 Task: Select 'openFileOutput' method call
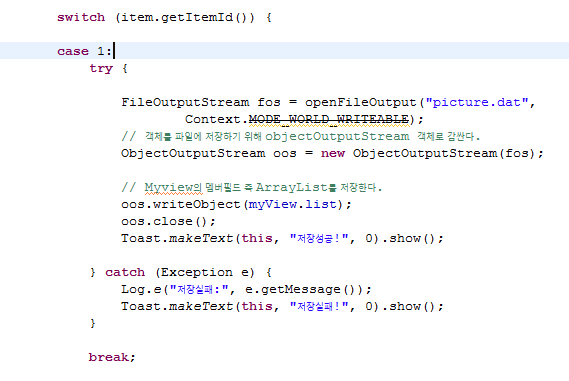[360, 102]
